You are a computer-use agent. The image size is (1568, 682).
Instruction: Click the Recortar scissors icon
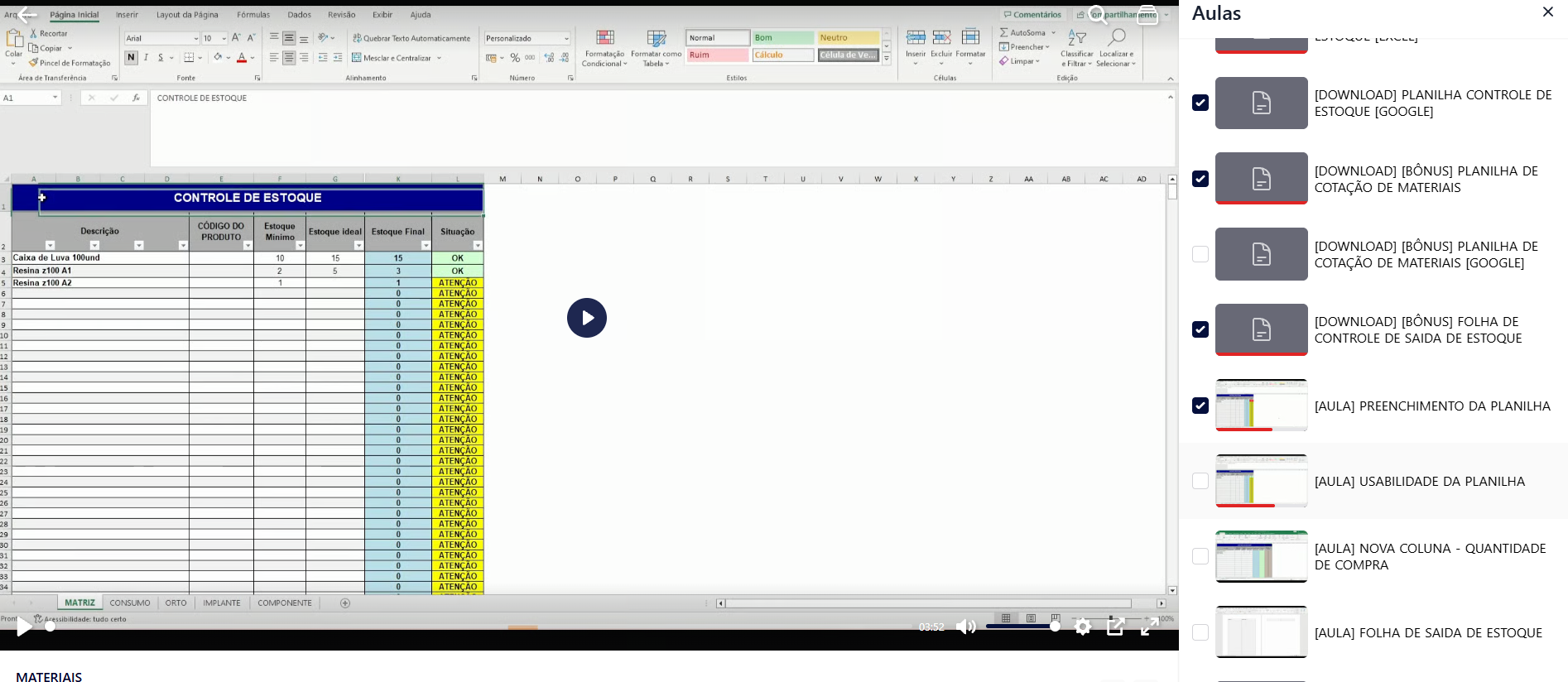click(34, 33)
